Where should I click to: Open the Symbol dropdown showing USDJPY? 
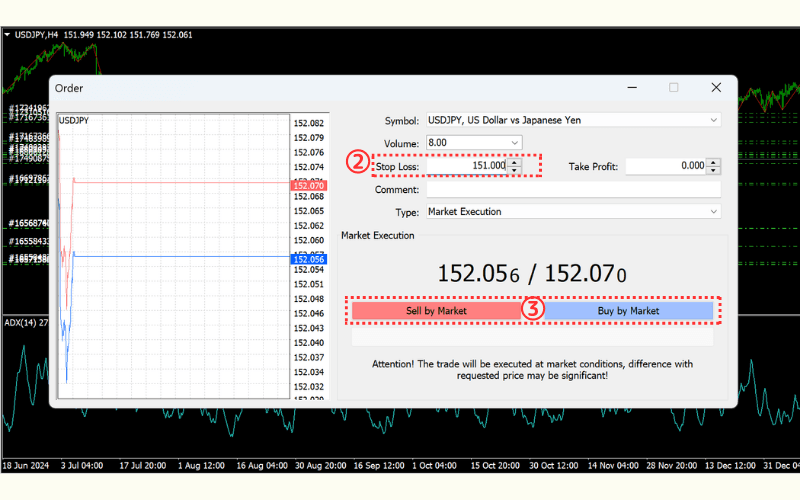point(572,120)
